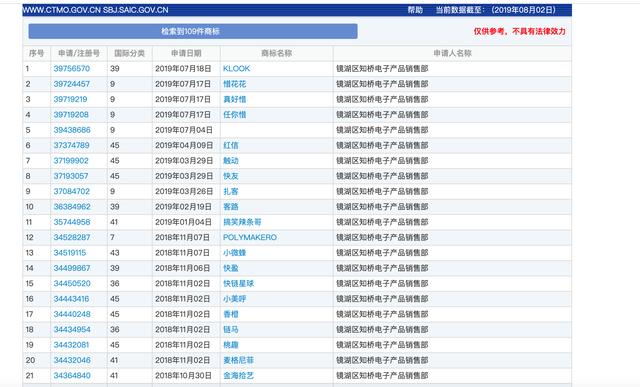Click the 国际分类 column header
The width and height of the screenshot is (640, 387).
(x=129, y=53)
